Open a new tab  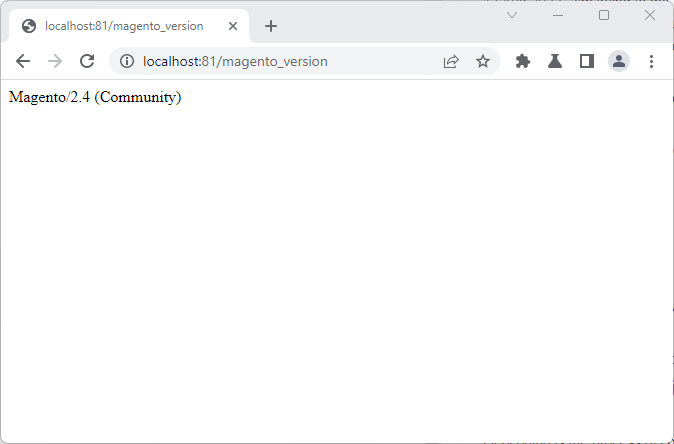point(271,26)
